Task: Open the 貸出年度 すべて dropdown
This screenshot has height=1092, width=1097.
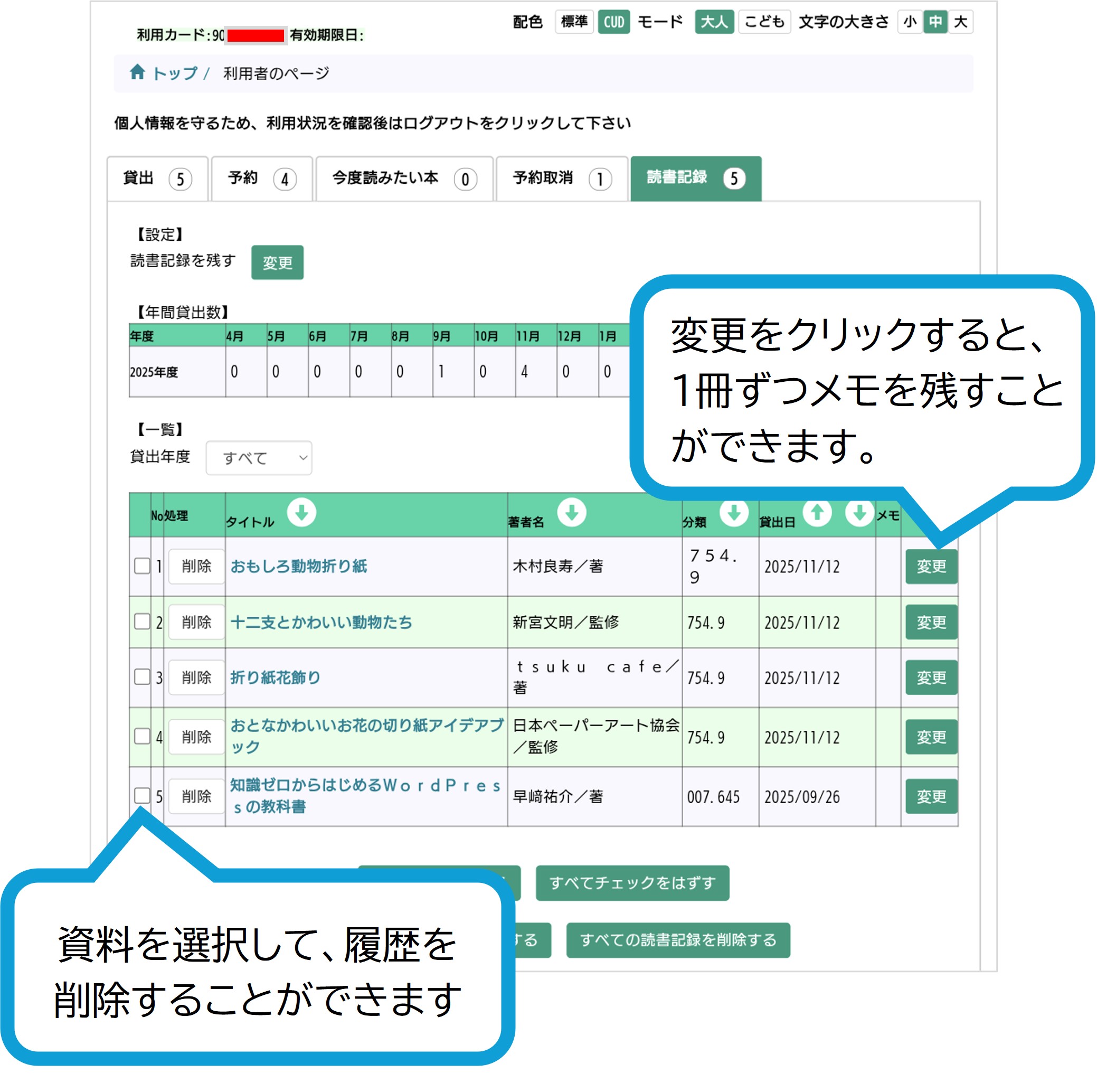Action: pyautogui.click(x=259, y=458)
